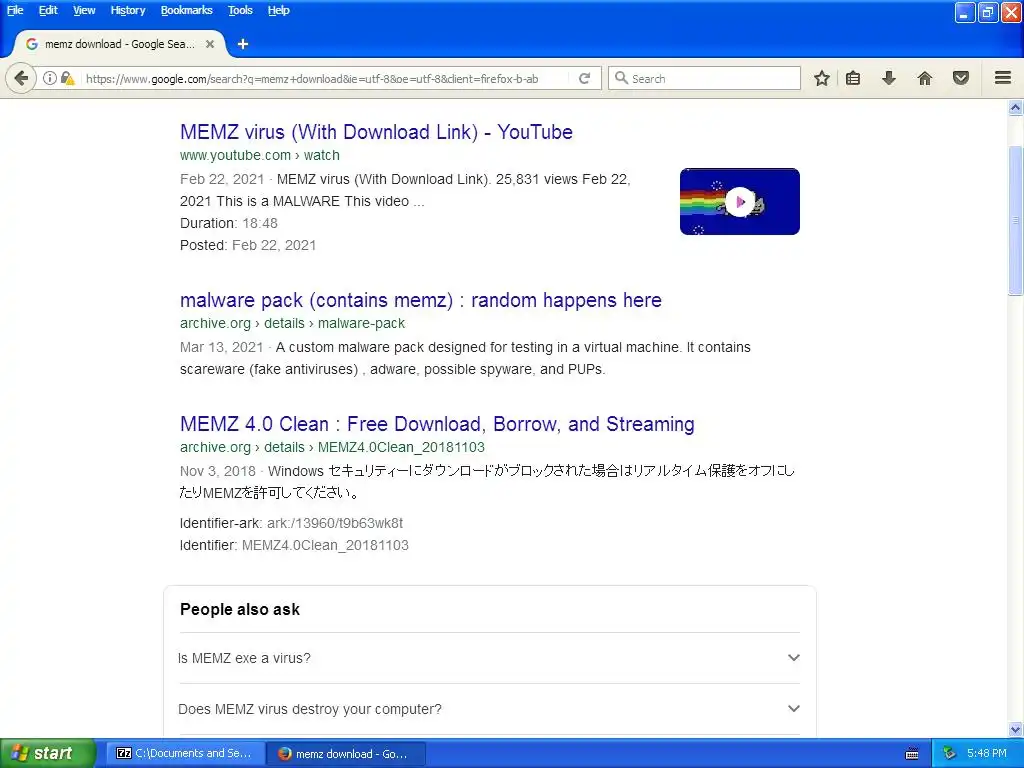Save page to Pocket icon
Screen dimensions: 1024x768
click(x=961, y=78)
